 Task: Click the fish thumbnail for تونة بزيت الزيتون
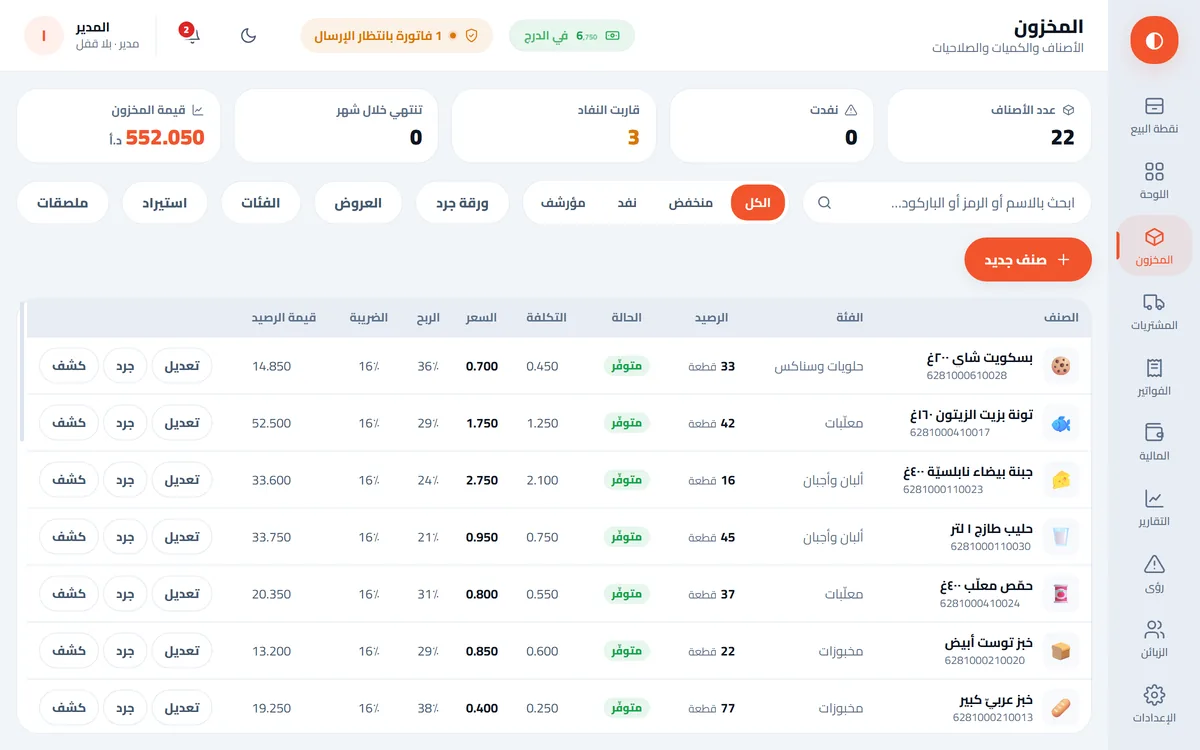[x=1061, y=423]
